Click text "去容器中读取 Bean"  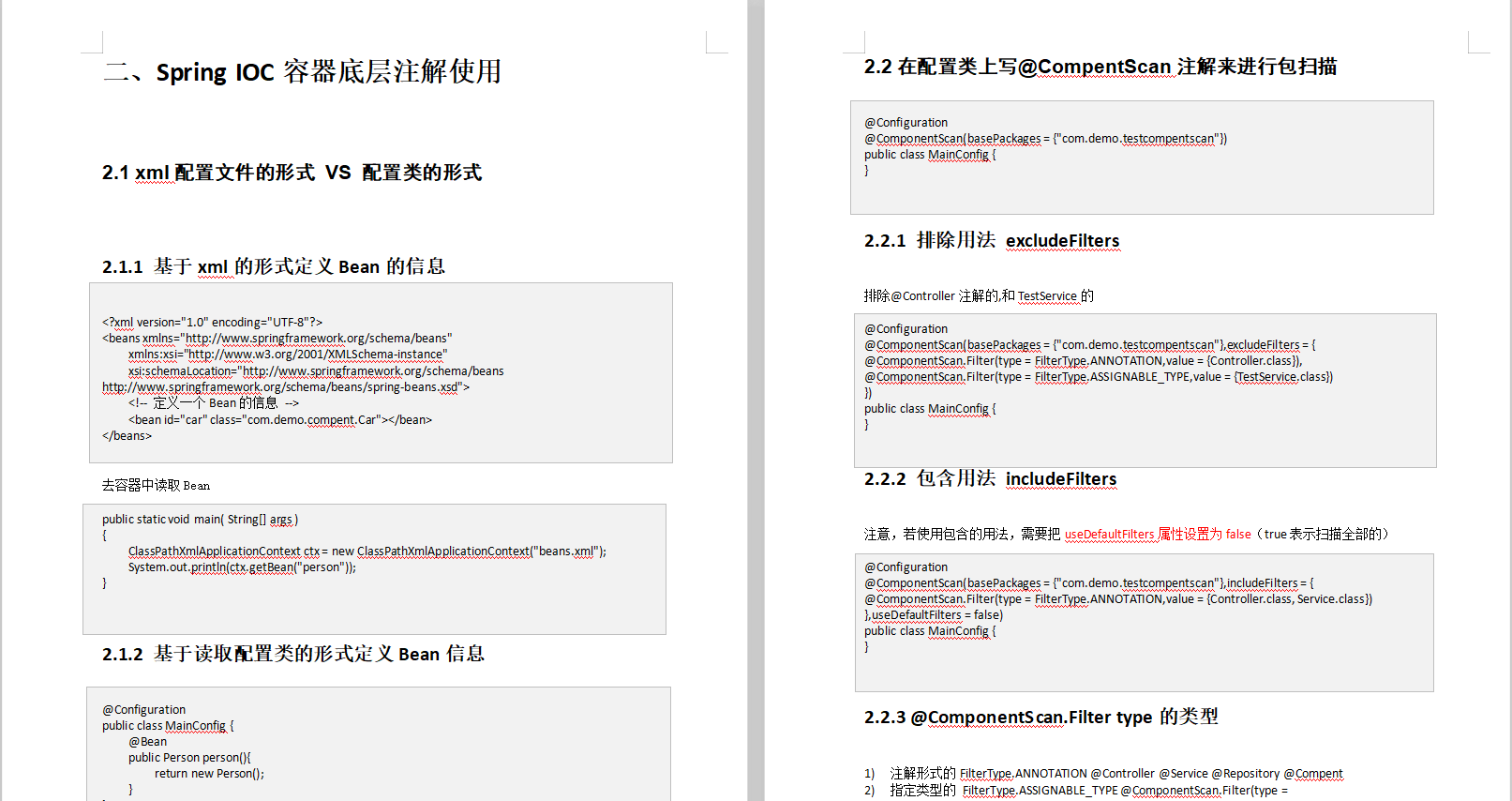click(156, 485)
